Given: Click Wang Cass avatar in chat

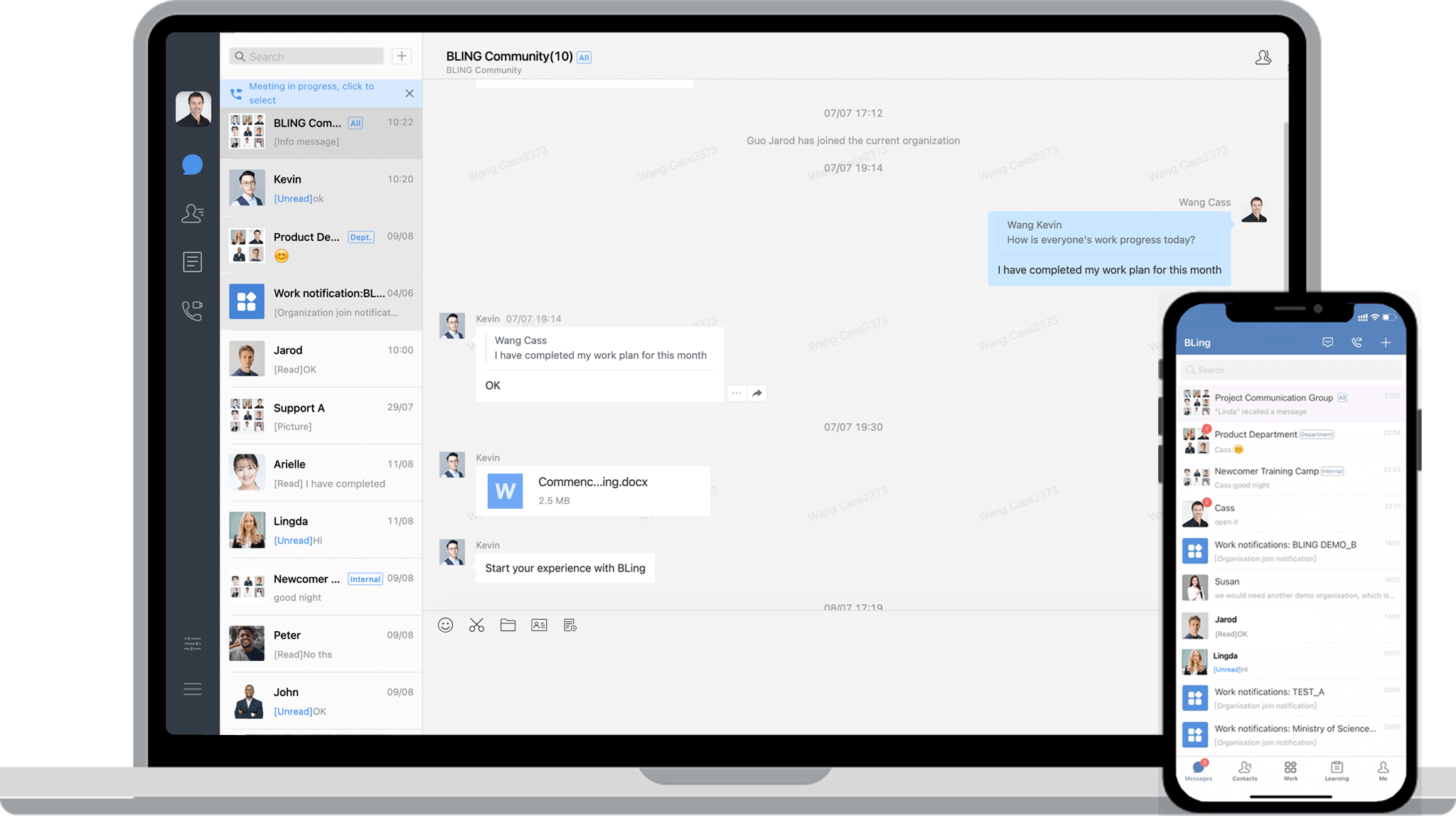Looking at the screenshot, I should (x=1254, y=210).
